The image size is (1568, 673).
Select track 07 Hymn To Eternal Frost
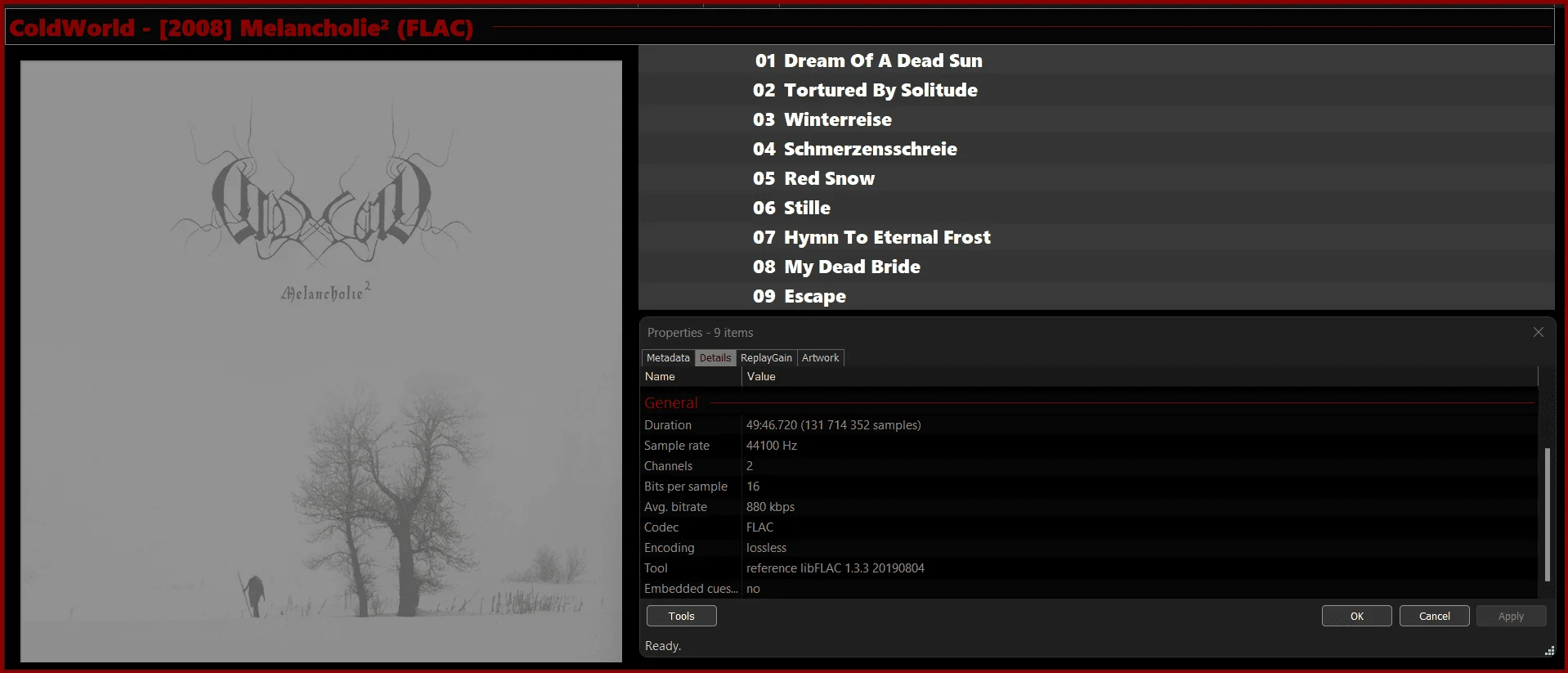1096,237
